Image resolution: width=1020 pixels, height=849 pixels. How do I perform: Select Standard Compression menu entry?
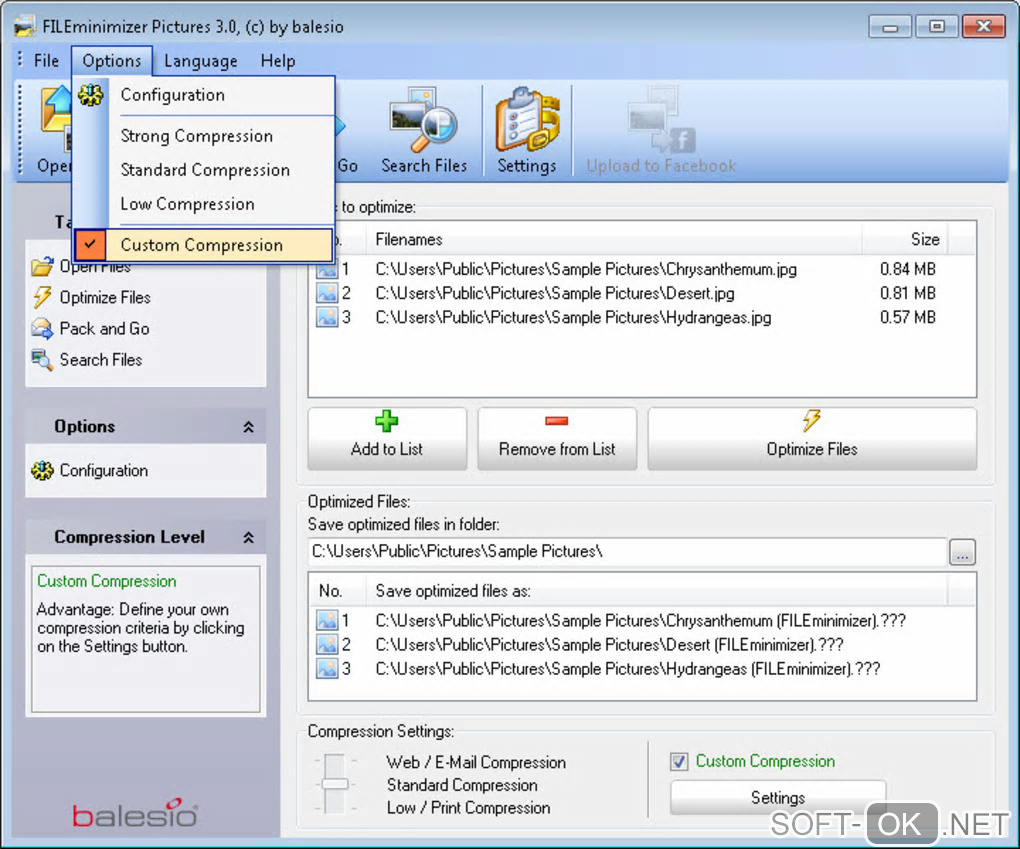click(204, 170)
